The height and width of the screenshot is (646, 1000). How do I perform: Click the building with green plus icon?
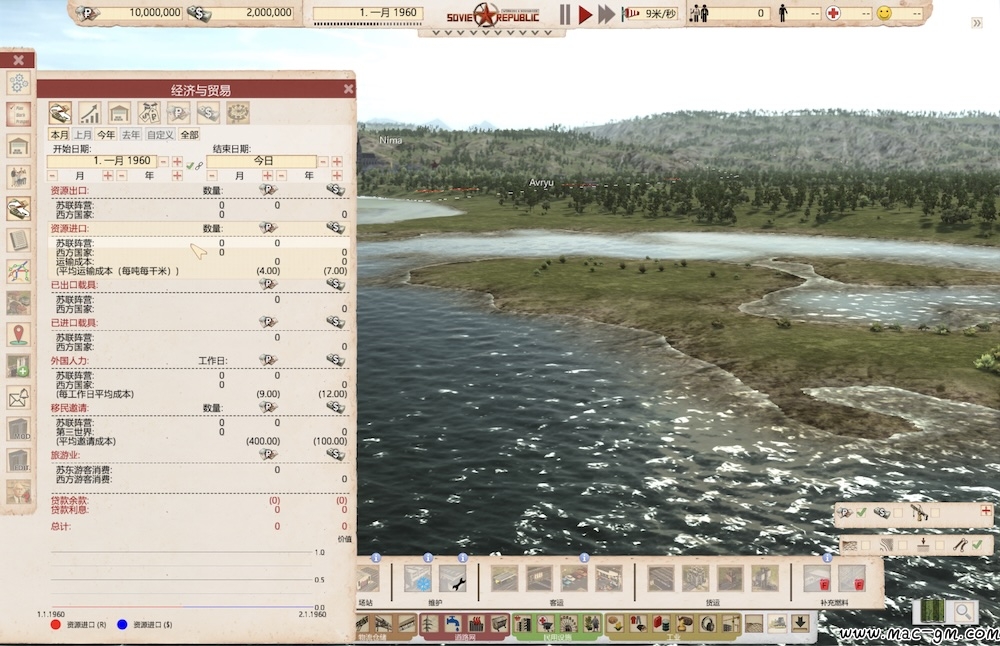18,366
